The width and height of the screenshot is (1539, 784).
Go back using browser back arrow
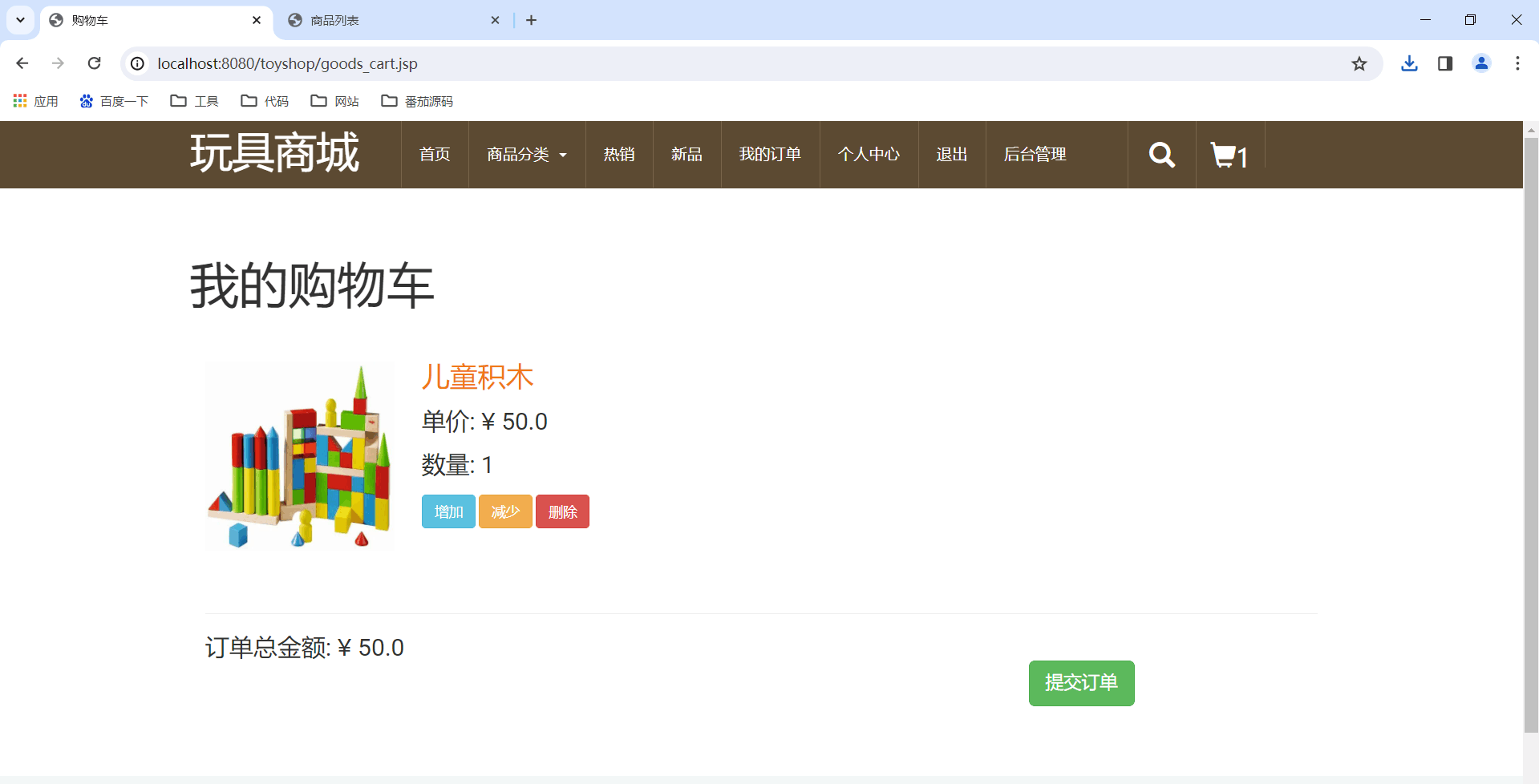[x=22, y=63]
